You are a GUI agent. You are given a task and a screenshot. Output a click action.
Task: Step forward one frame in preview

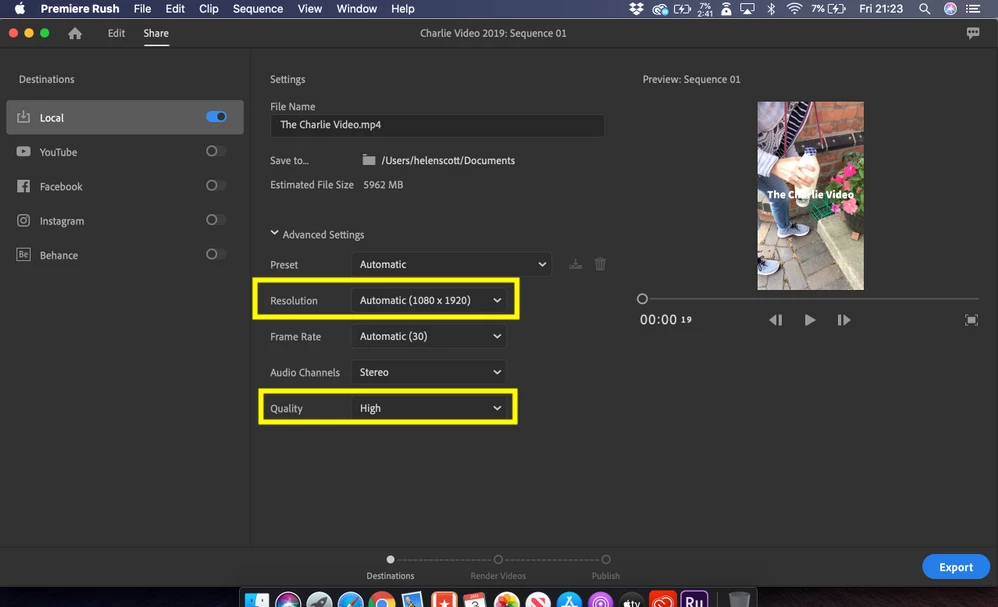(843, 320)
